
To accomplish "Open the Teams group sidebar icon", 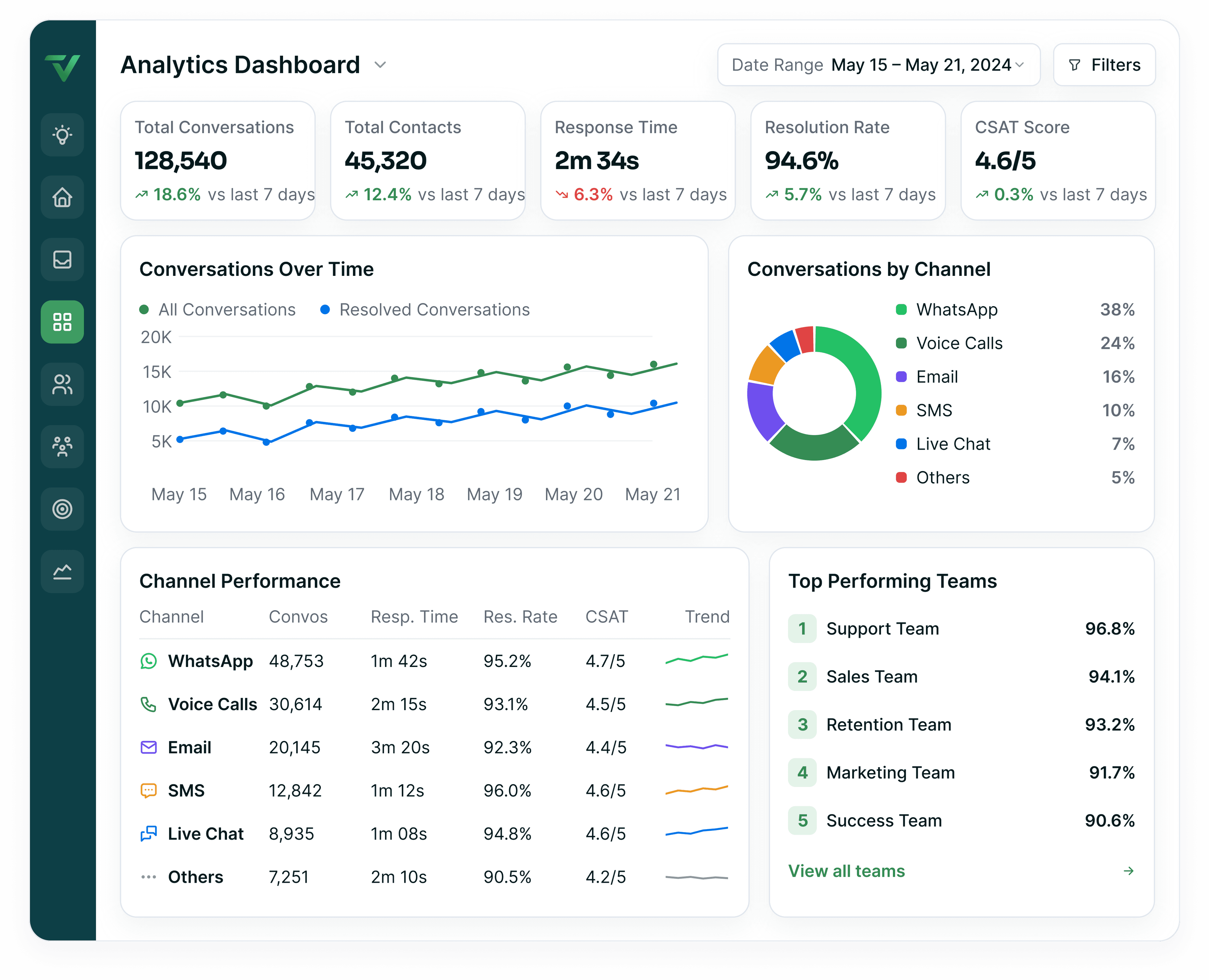I will [x=62, y=447].
